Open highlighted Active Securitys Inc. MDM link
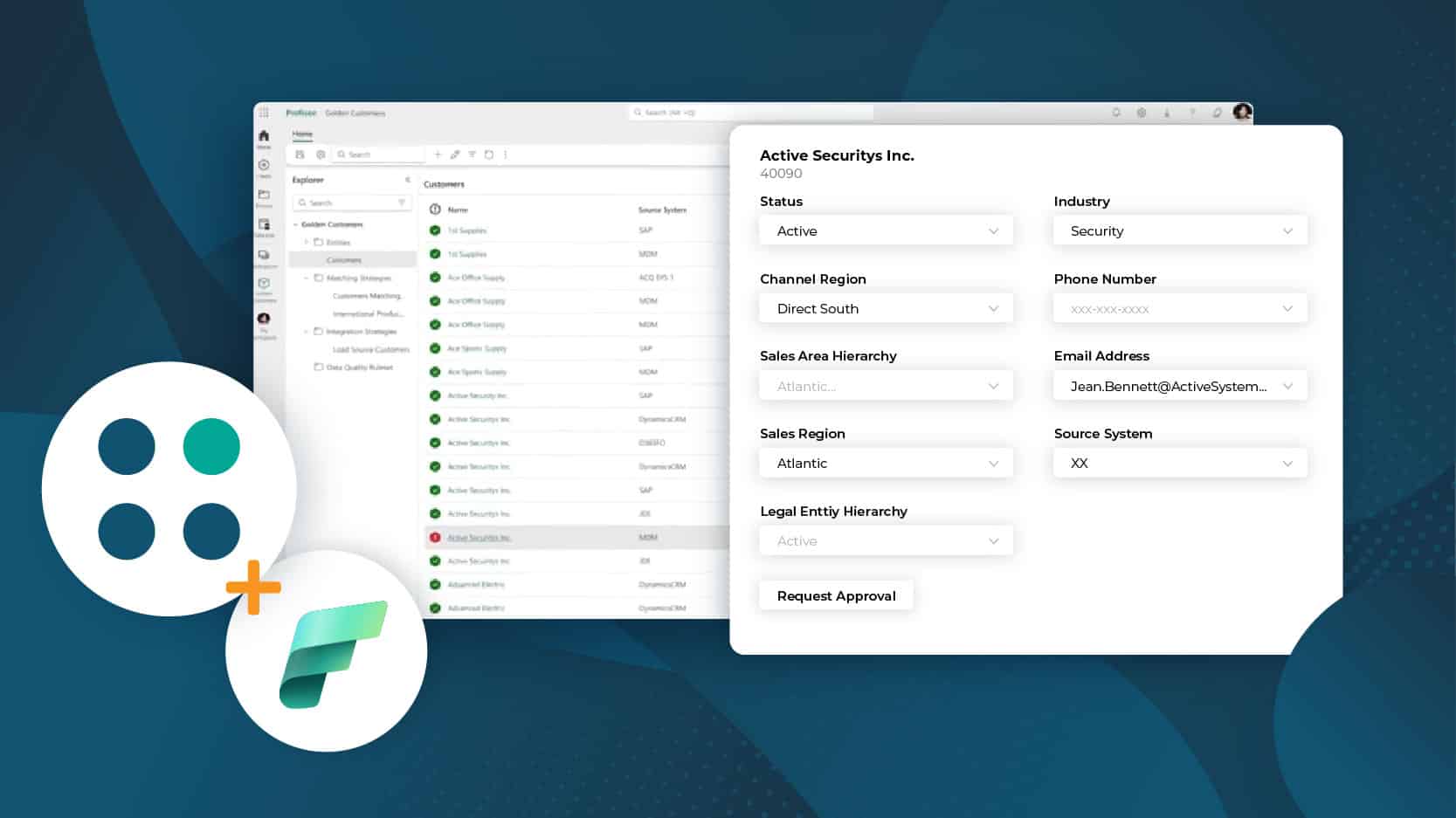 pos(479,538)
